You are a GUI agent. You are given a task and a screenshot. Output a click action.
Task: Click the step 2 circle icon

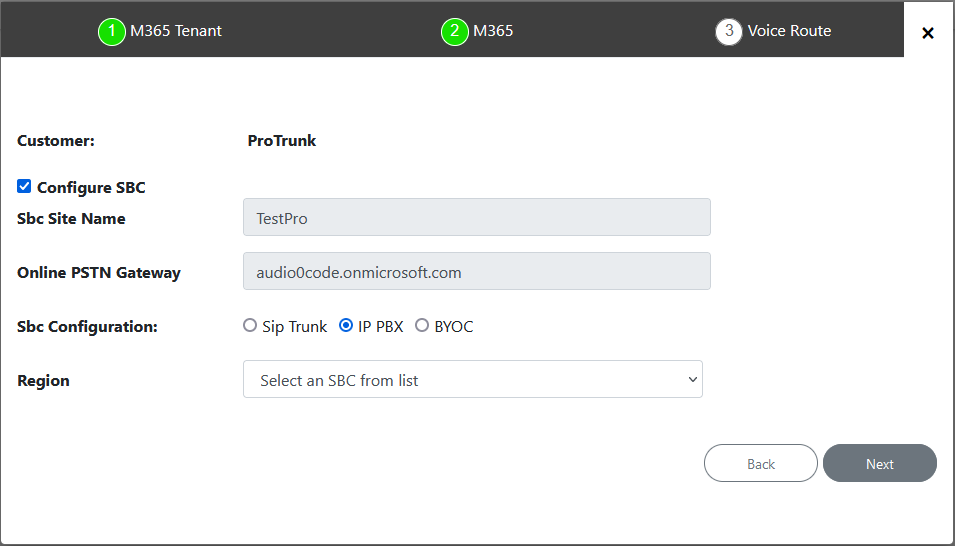(455, 31)
